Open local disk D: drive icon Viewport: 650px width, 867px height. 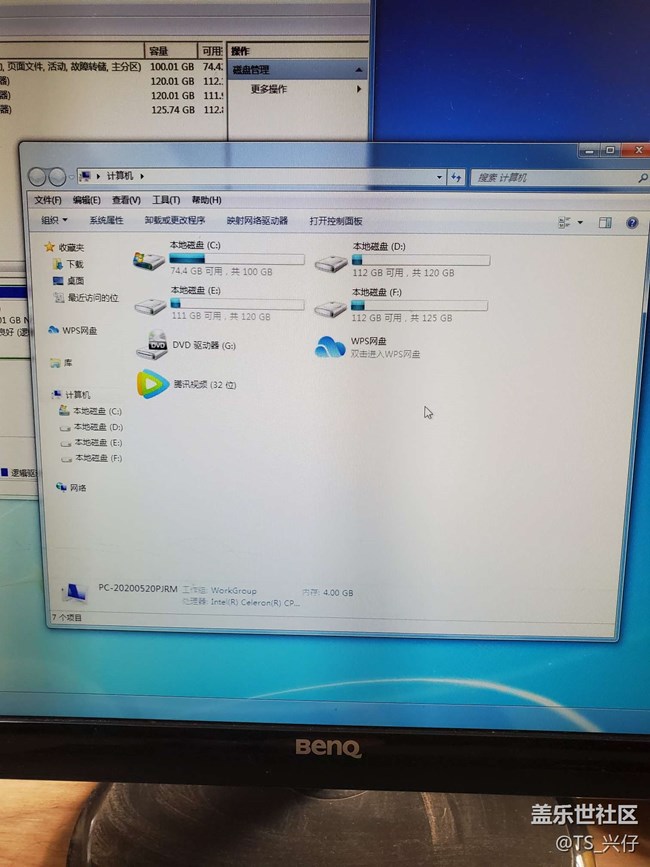pyautogui.click(x=331, y=262)
